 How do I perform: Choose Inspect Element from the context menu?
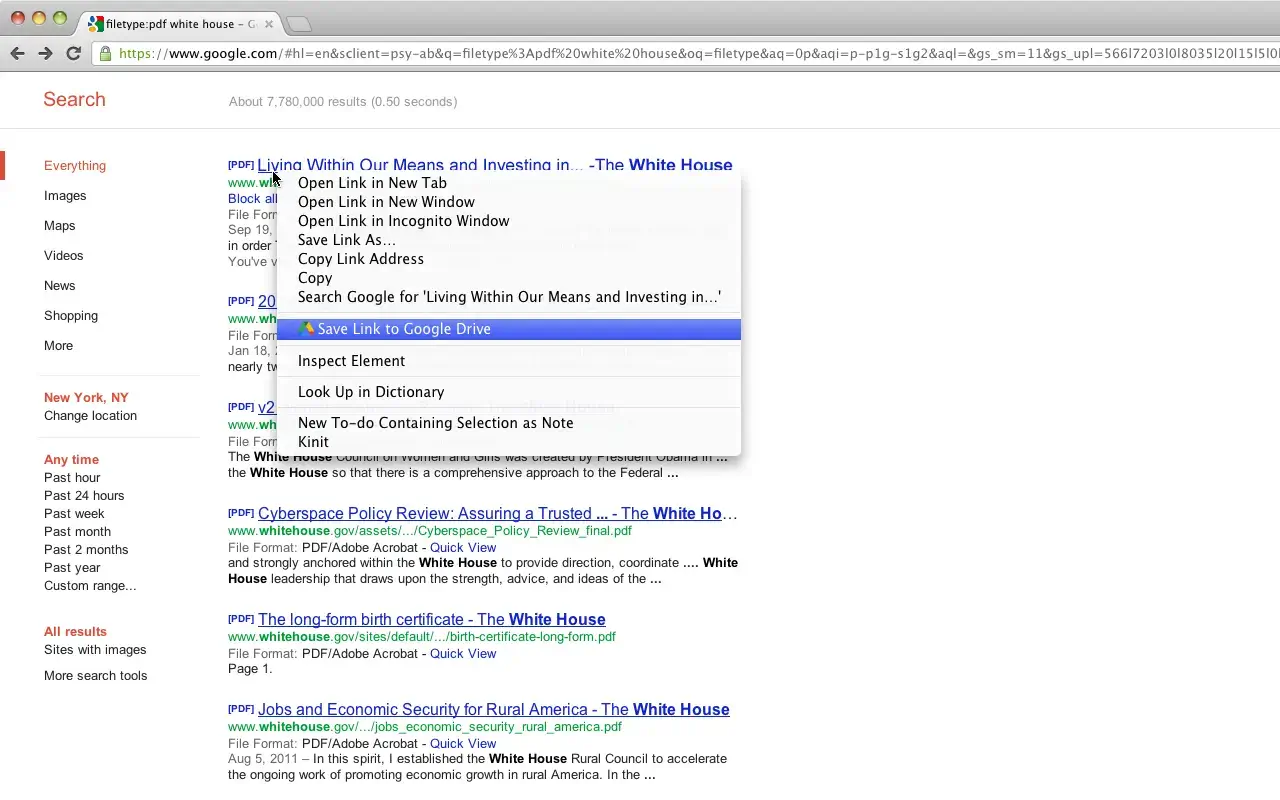(351, 361)
